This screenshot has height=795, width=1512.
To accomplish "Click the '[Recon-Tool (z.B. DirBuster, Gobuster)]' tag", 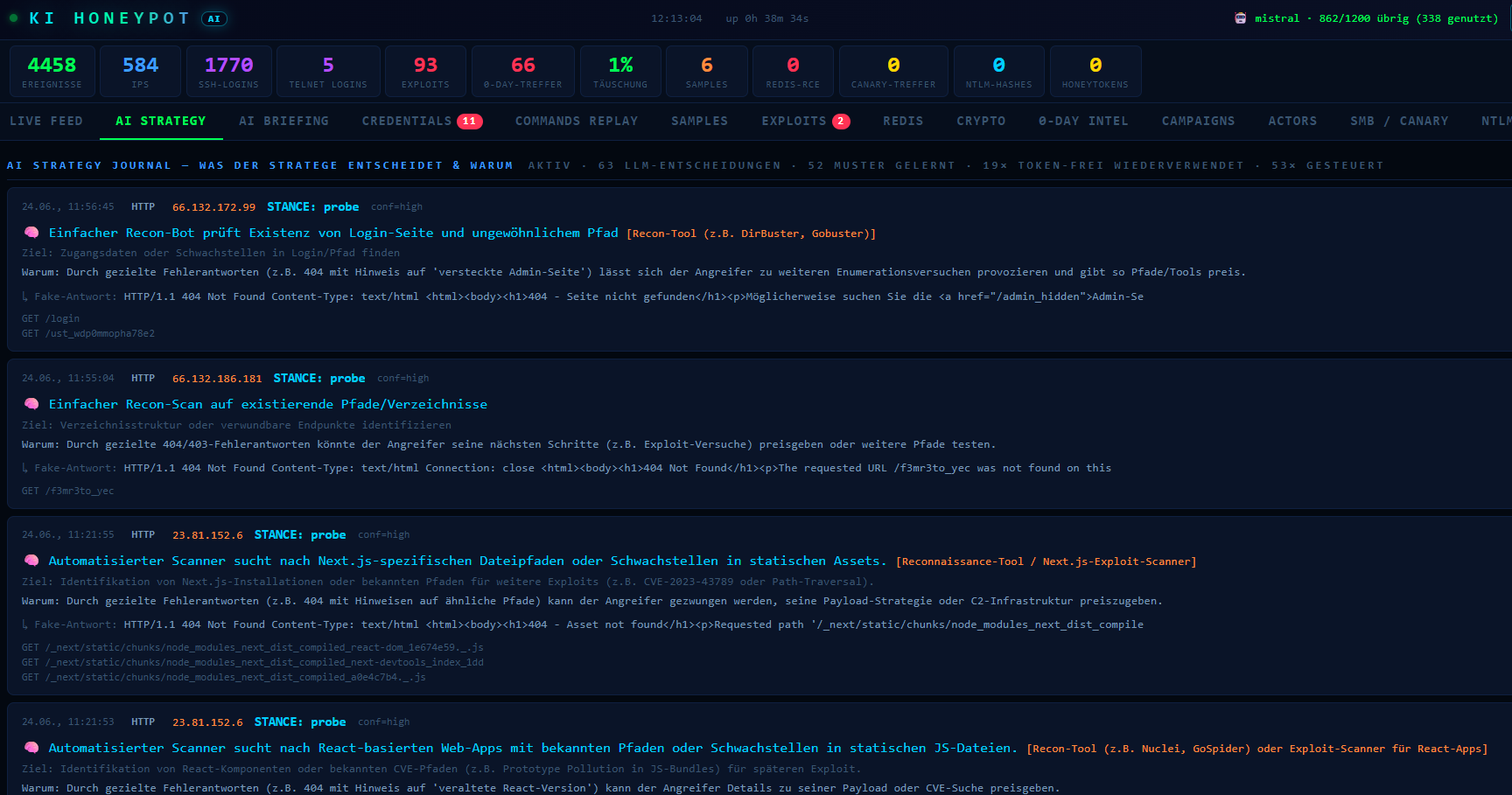I will pyautogui.click(x=751, y=234).
